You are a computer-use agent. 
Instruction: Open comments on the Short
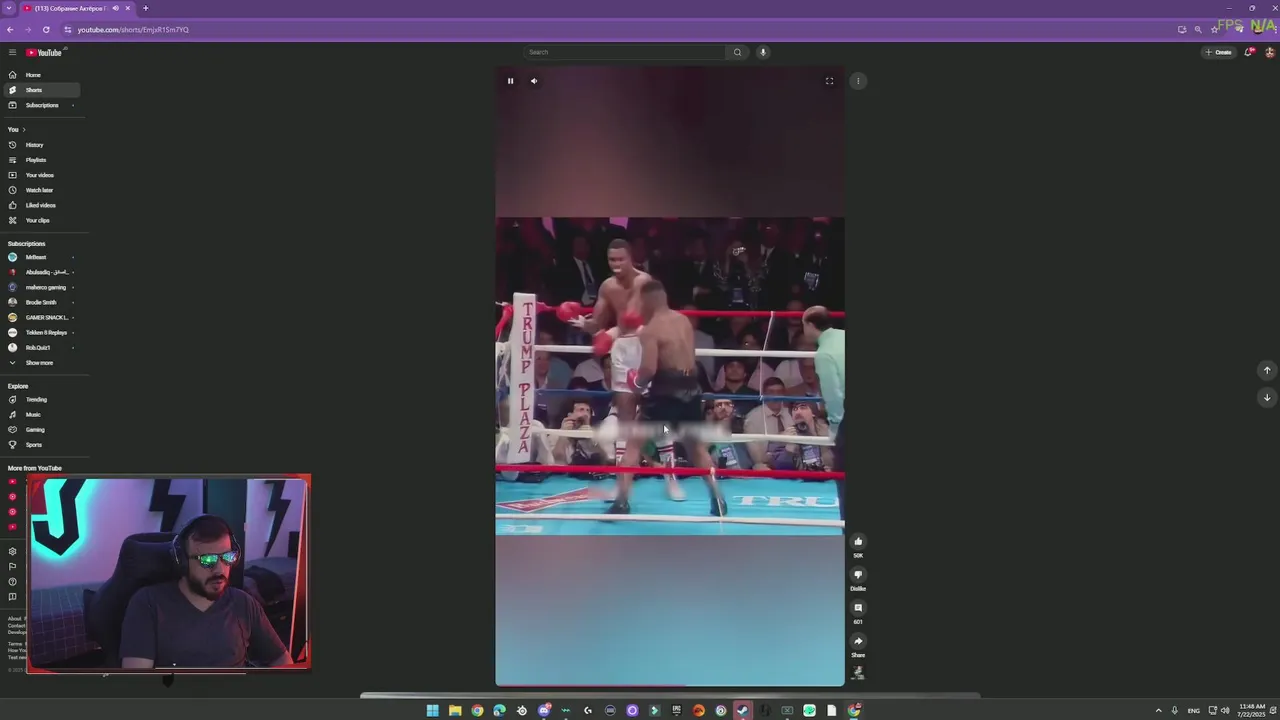click(x=858, y=608)
